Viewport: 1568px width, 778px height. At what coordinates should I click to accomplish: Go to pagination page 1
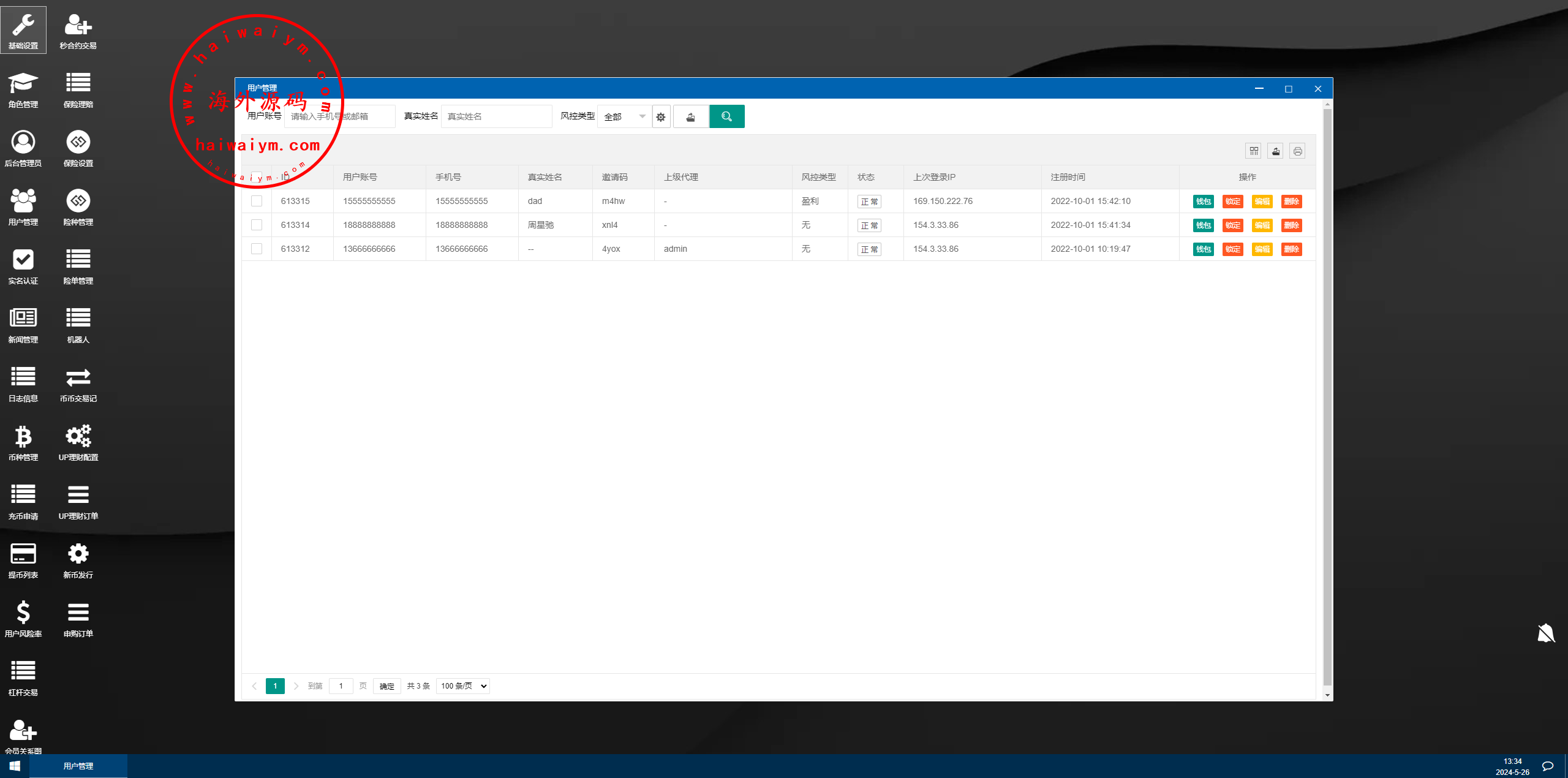pyautogui.click(x=275, y=686)
